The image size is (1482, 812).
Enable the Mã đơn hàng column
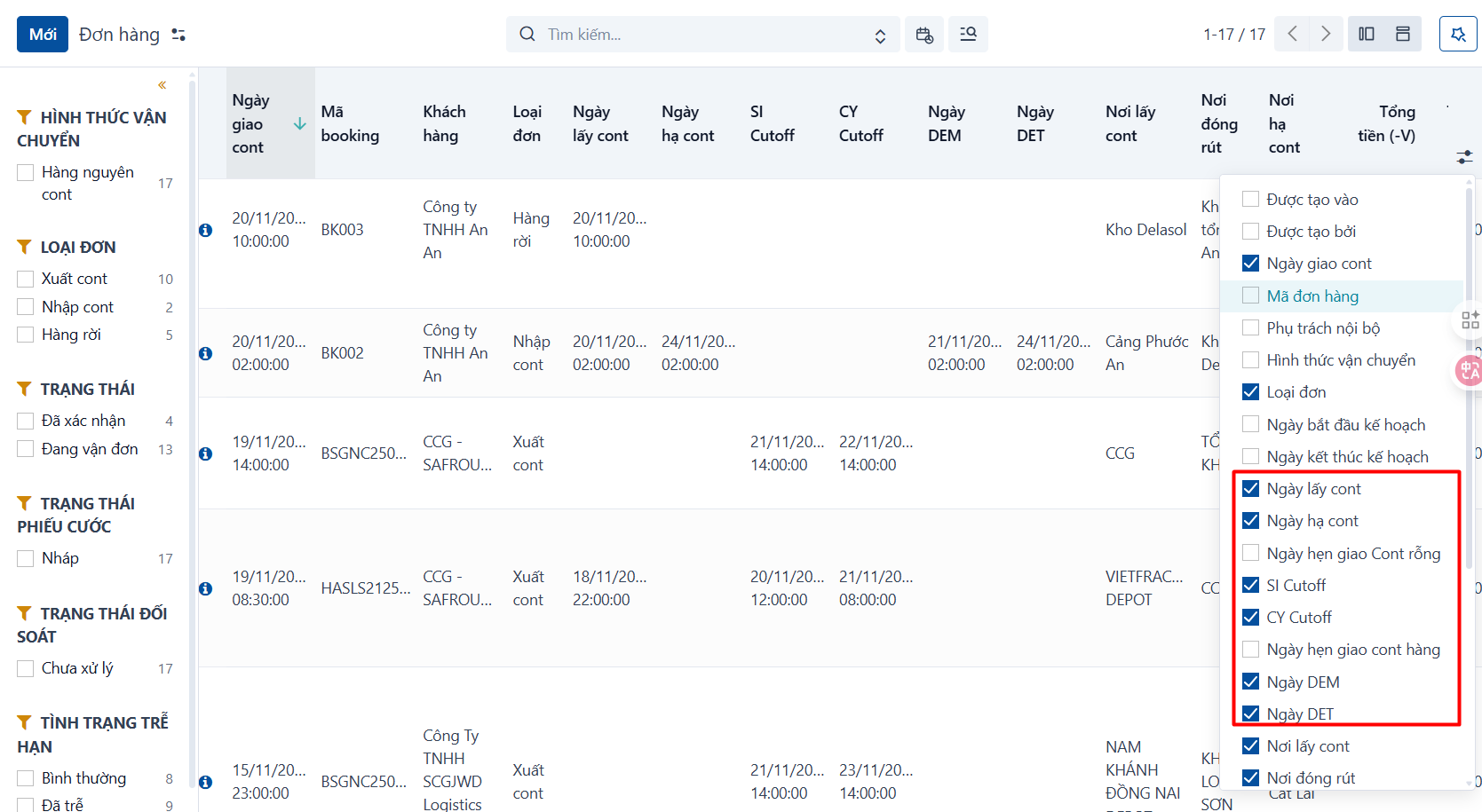1250,296
